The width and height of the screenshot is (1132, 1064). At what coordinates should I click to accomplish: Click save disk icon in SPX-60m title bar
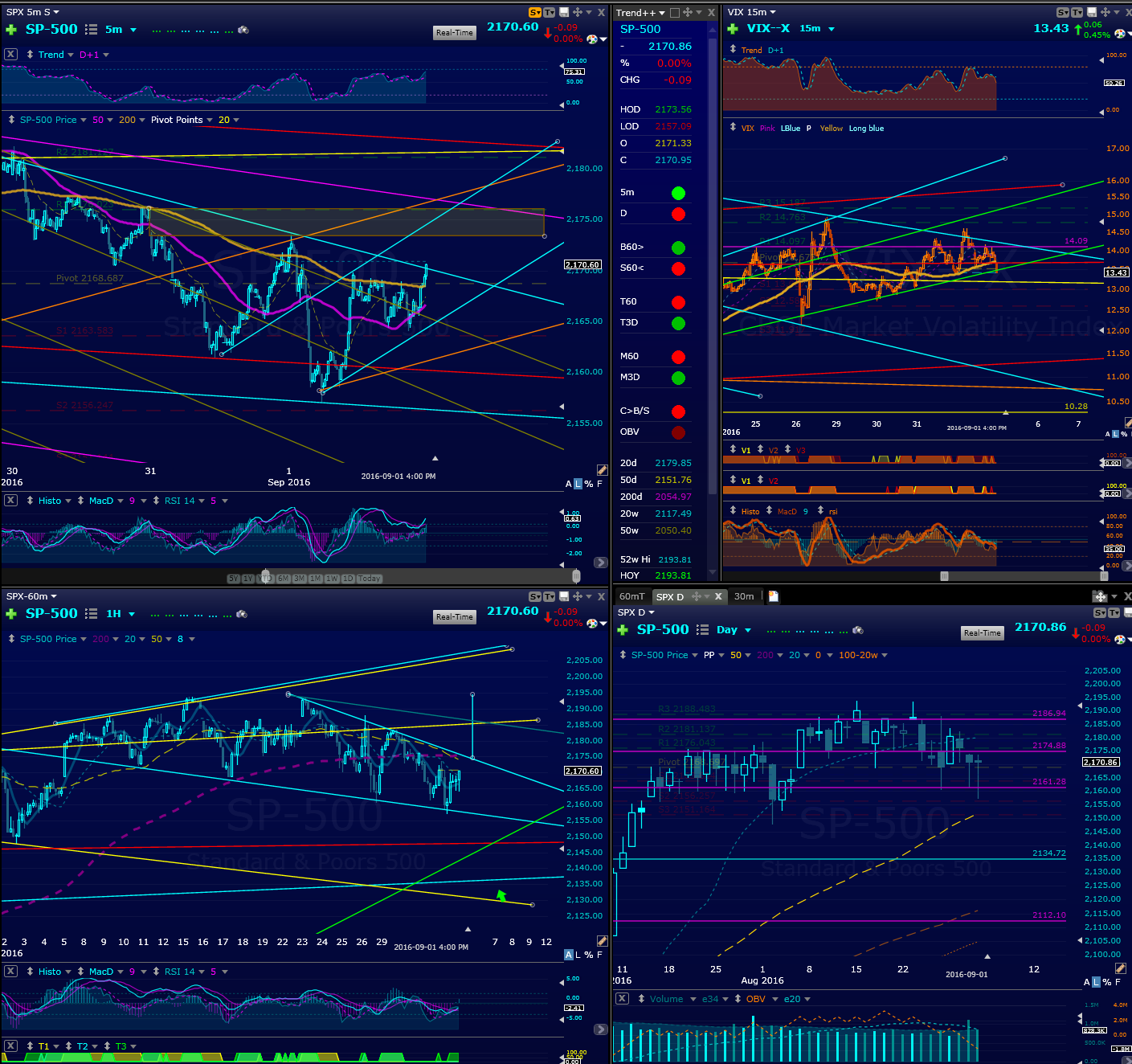tap(564, 596)
